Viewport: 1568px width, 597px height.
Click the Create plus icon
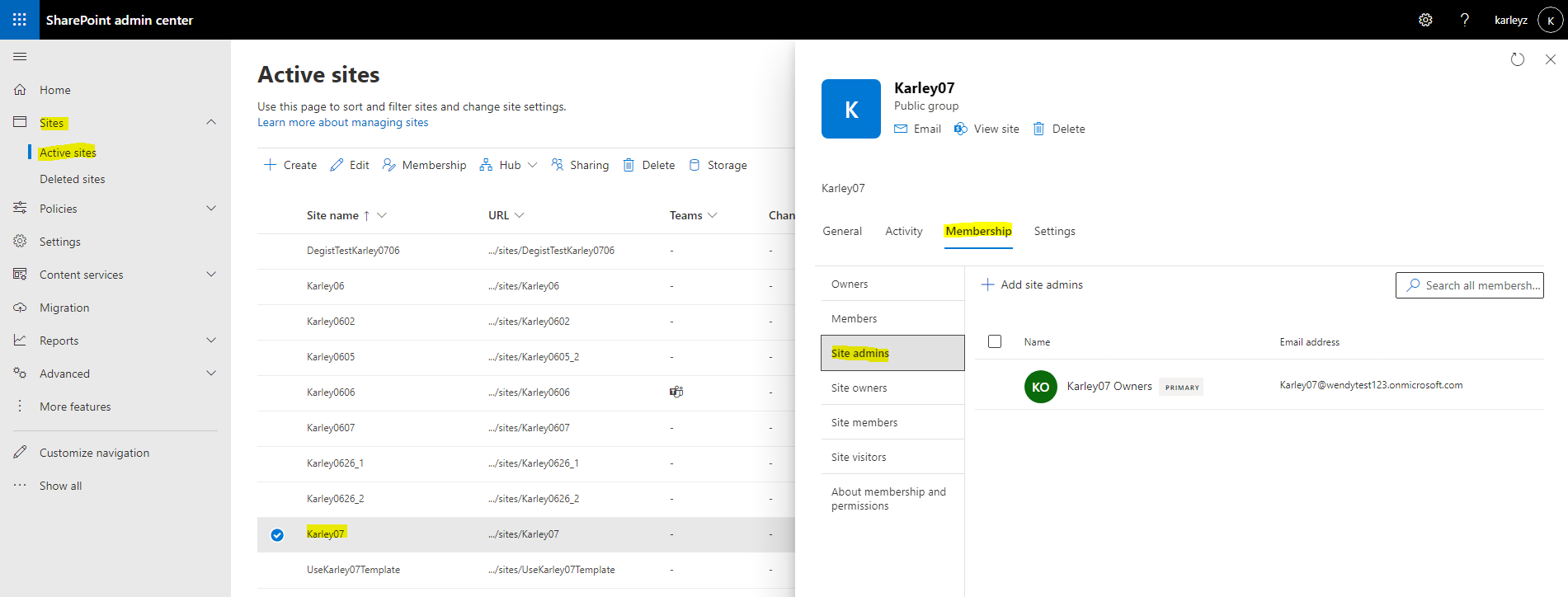(270, 165)
